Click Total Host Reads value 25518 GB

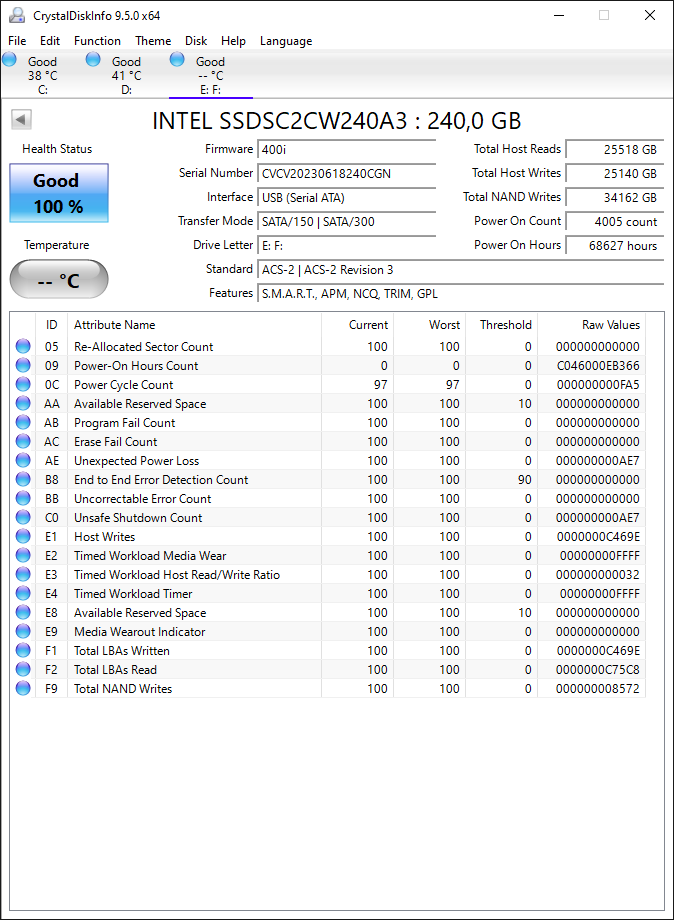pos(615,150)
